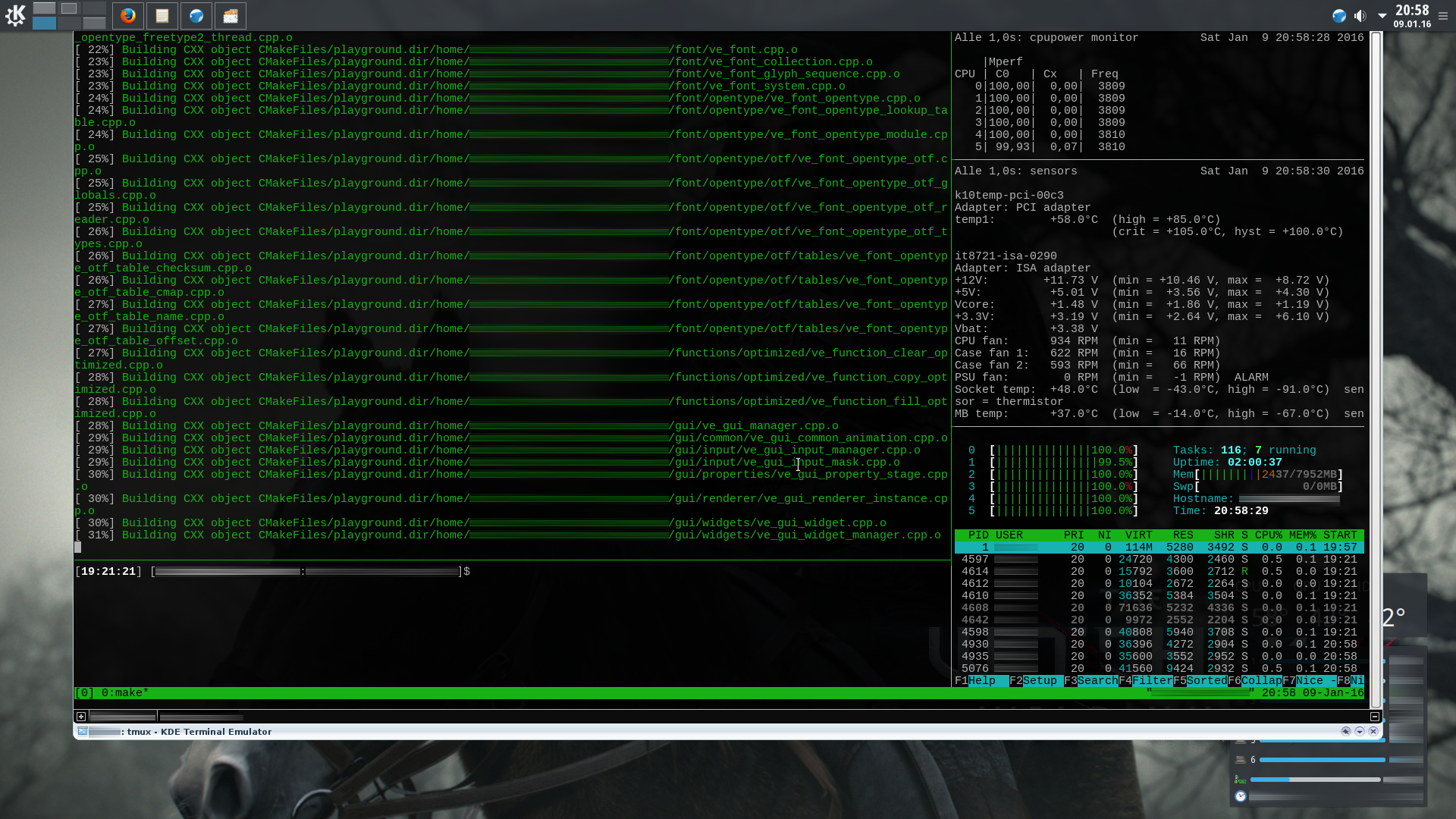Click the volume speaker tray icon
1456x819 pixels.
pos(1360,16)
